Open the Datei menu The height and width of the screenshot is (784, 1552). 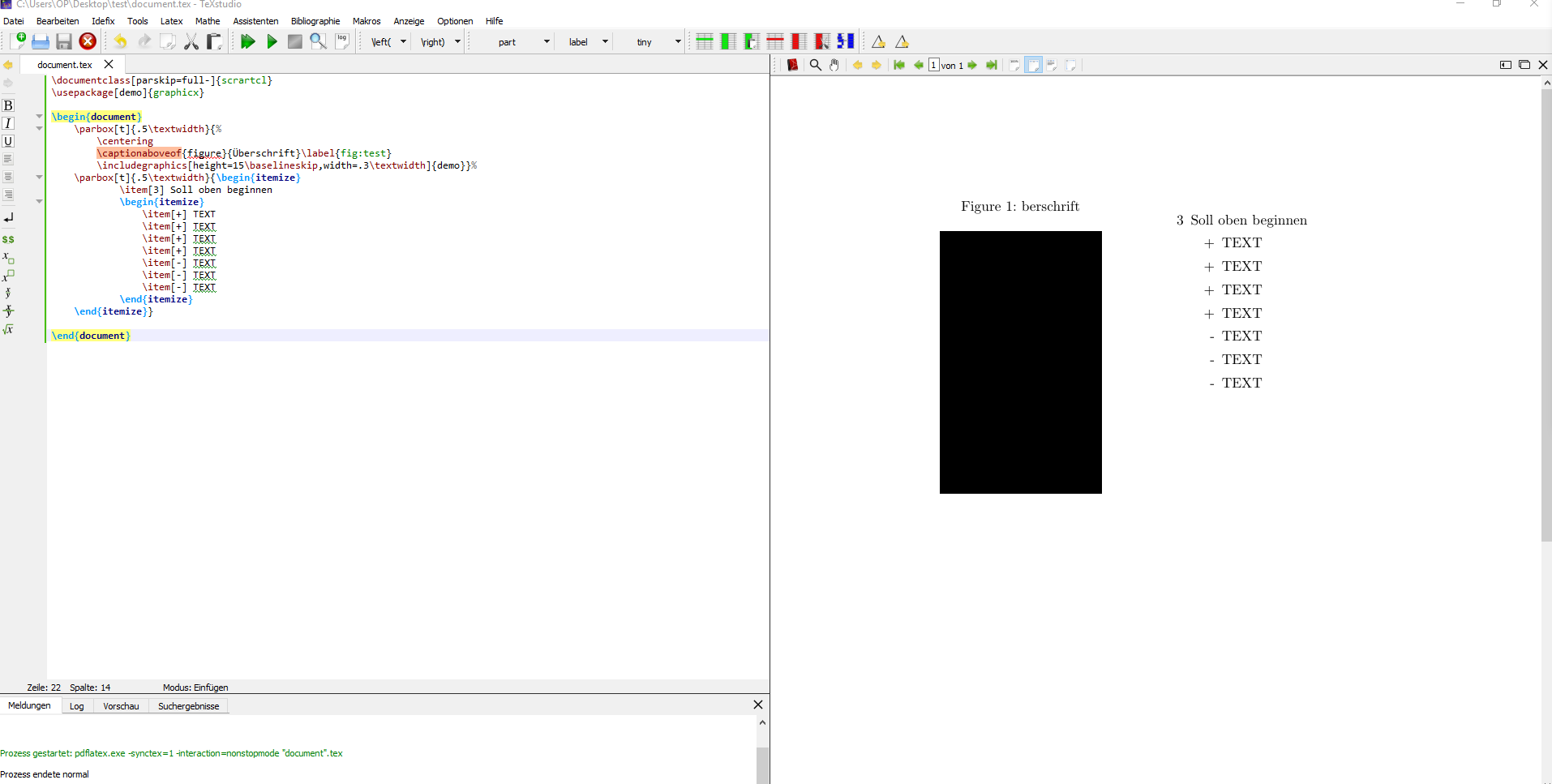click(14, 21)
